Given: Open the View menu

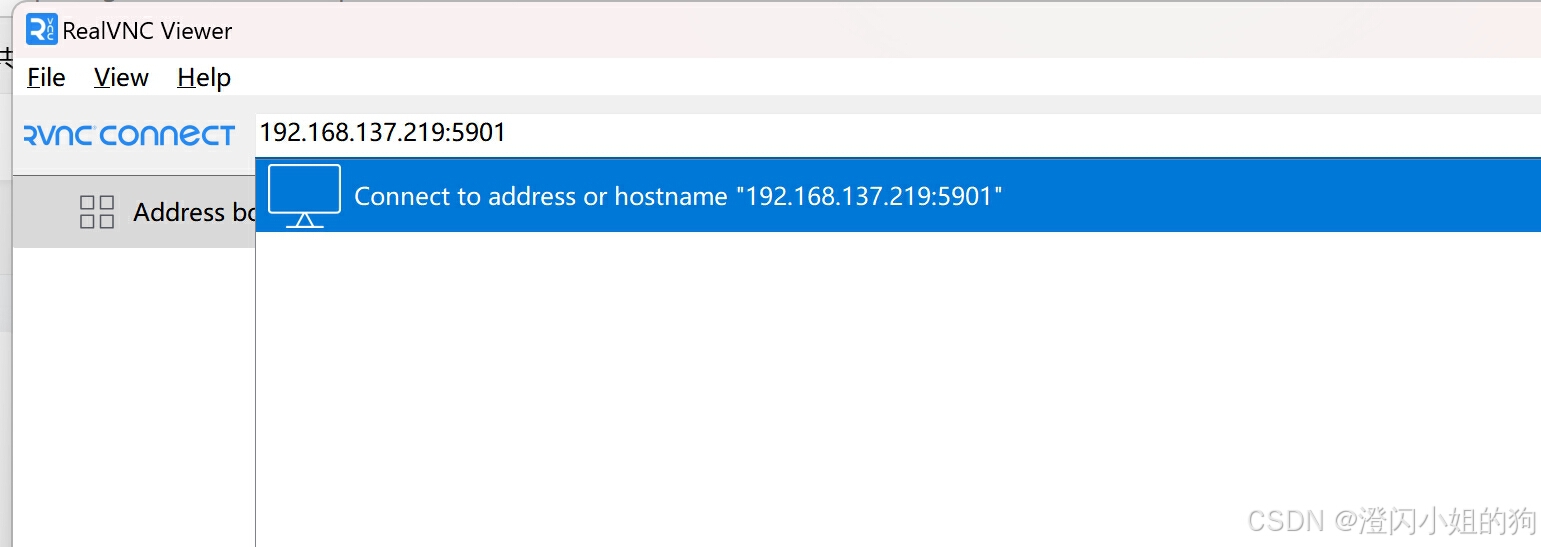Looking at the screenshot, I should pyautogui.click(x=121, y=77).
